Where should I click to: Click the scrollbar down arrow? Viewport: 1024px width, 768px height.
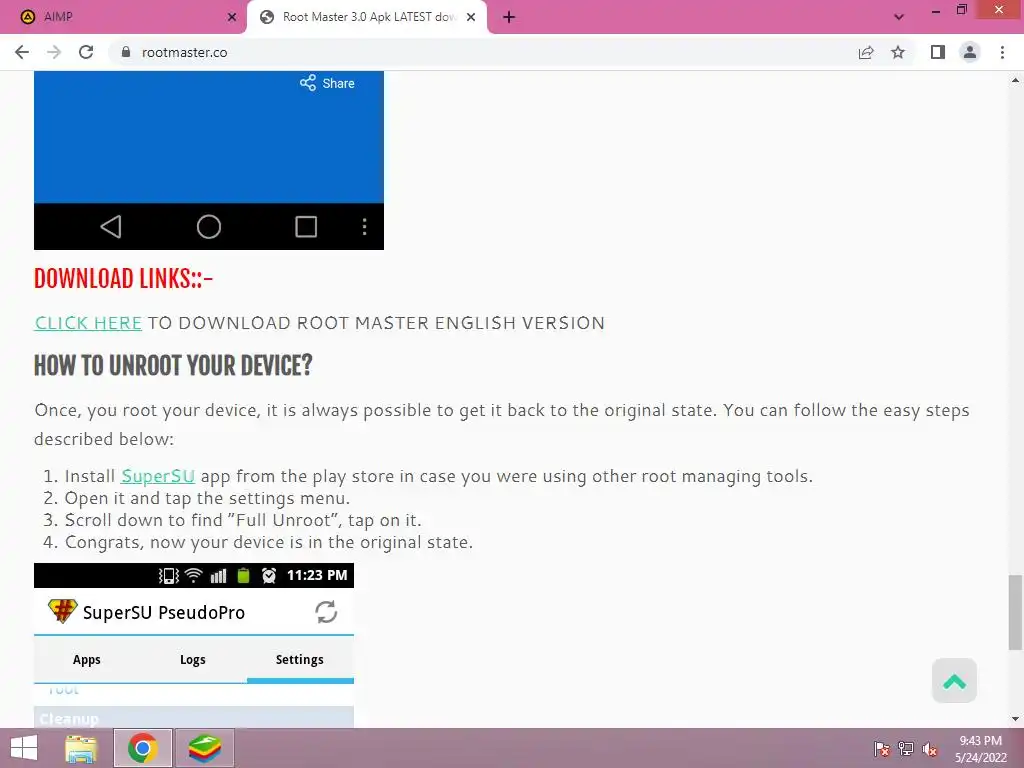click(1016, 719)
